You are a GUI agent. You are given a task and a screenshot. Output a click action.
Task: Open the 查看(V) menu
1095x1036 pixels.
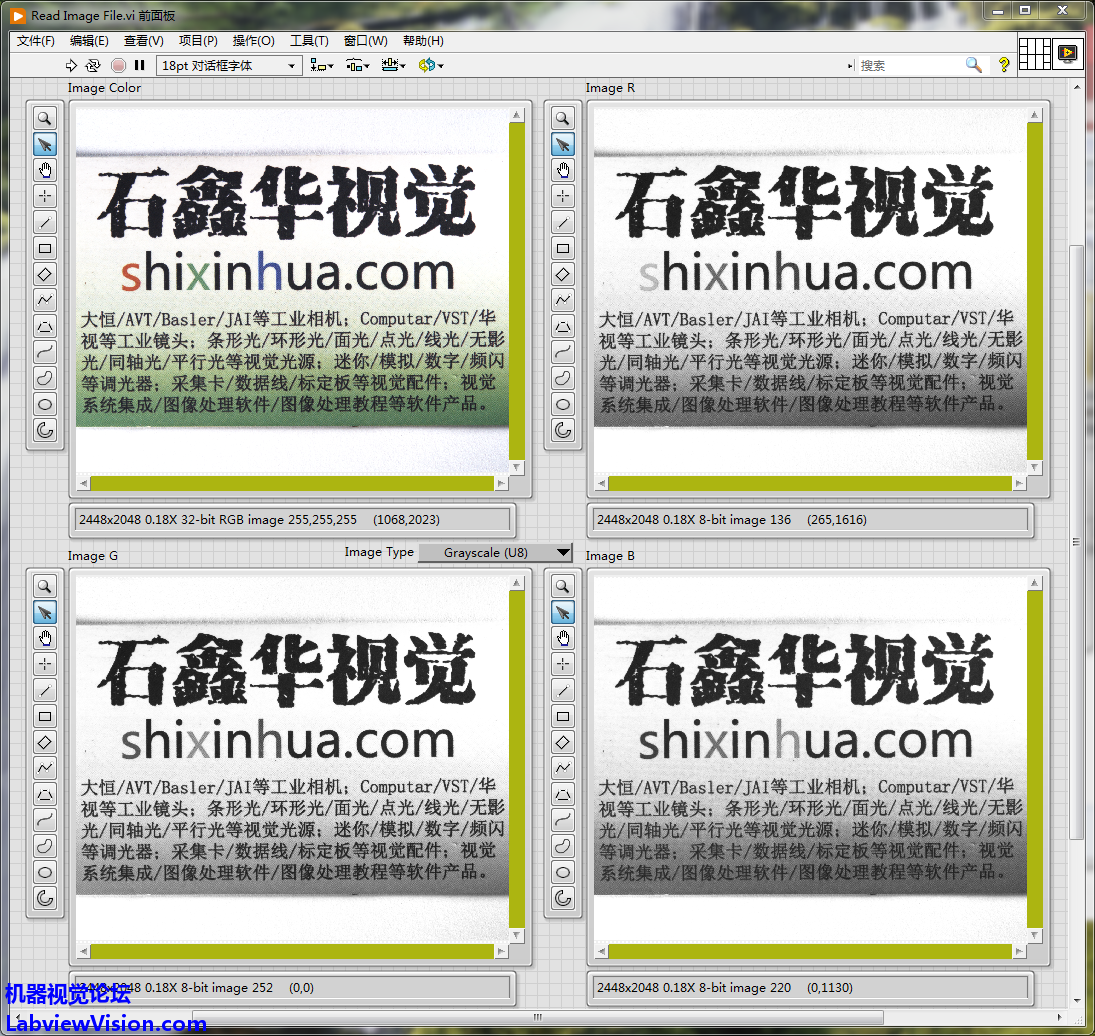(144, 40)
